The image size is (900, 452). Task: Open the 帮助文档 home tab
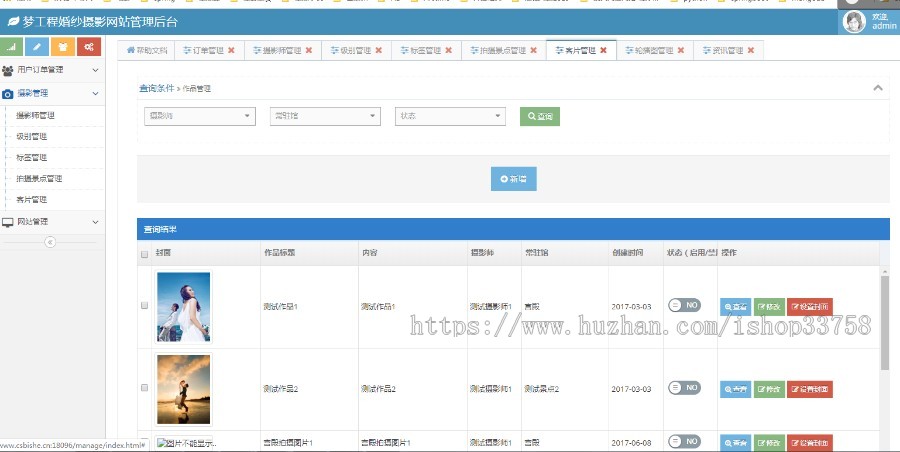coord(146,51)
